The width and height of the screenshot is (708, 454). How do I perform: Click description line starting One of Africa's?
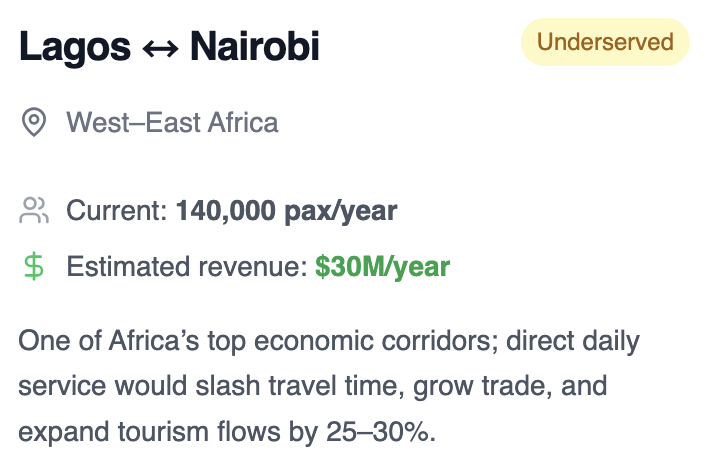pyautogui.click(x=329, y=341)
